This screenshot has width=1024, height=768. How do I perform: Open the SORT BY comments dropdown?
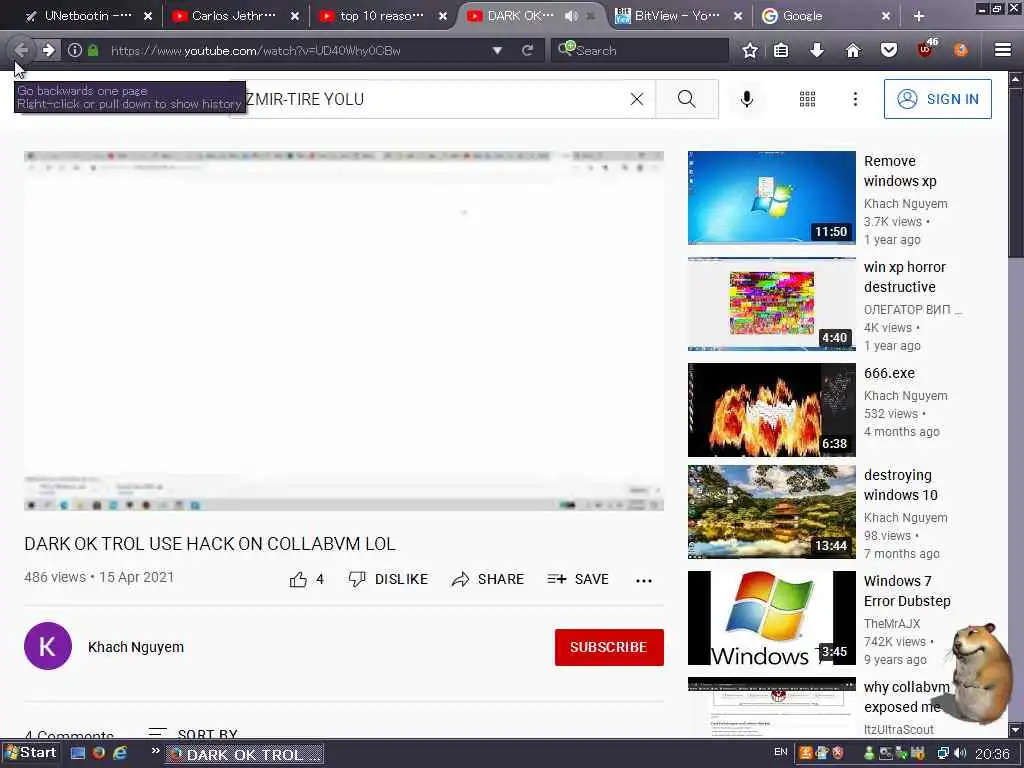pyautogui.click(x=193, y=733)
